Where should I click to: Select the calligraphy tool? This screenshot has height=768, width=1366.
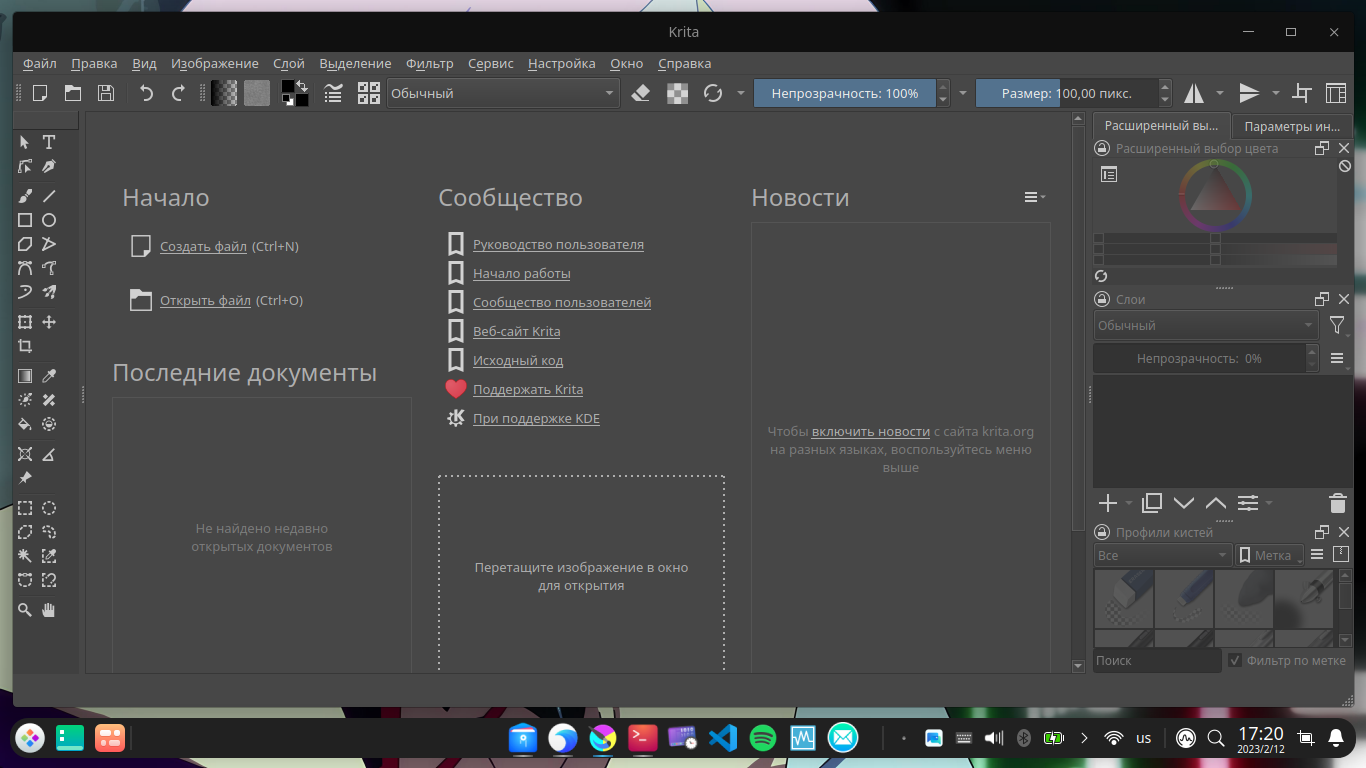(x=48, y=166)
